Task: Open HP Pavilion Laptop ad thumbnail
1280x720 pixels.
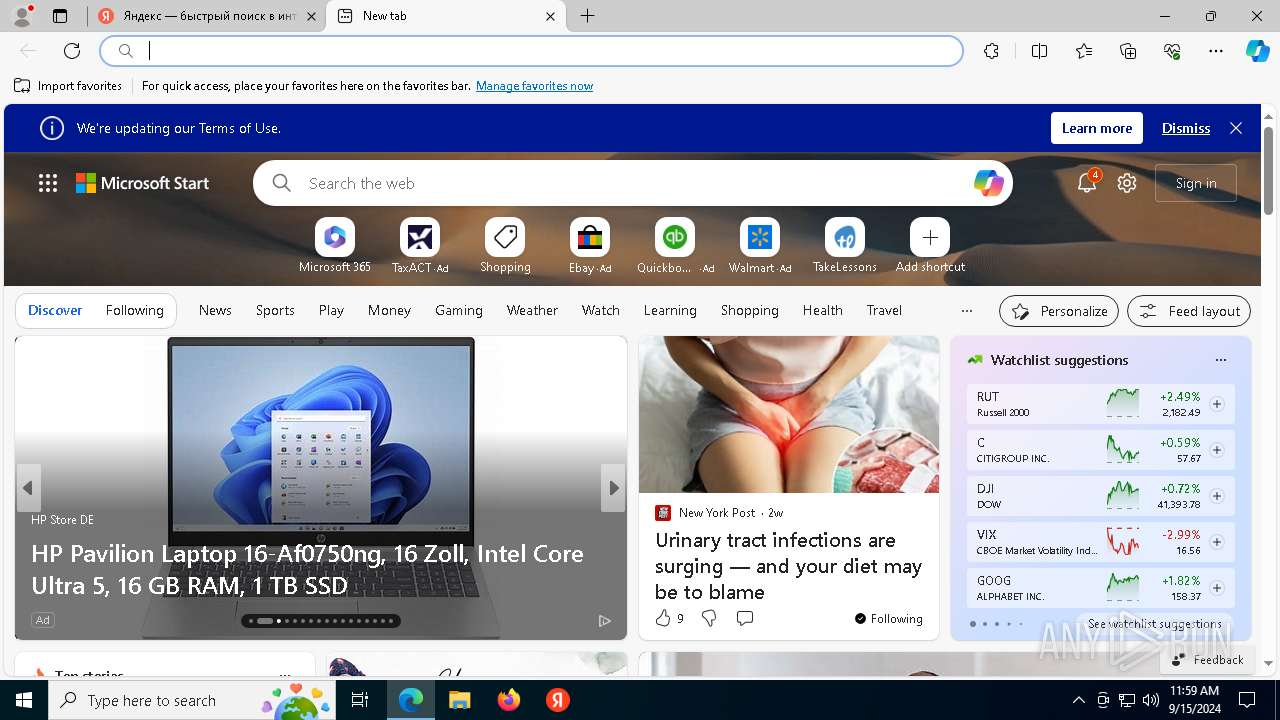Action: pos(321,488)
